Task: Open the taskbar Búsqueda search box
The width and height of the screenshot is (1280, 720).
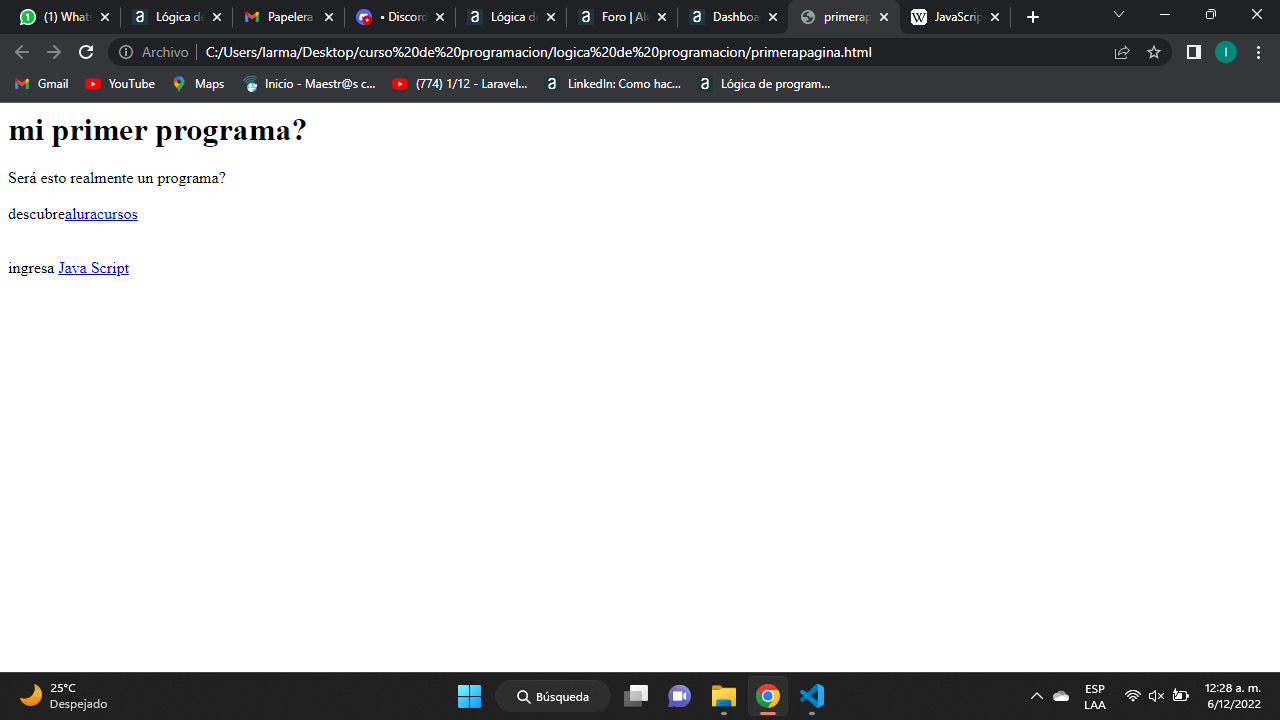Action: (553, 696)
